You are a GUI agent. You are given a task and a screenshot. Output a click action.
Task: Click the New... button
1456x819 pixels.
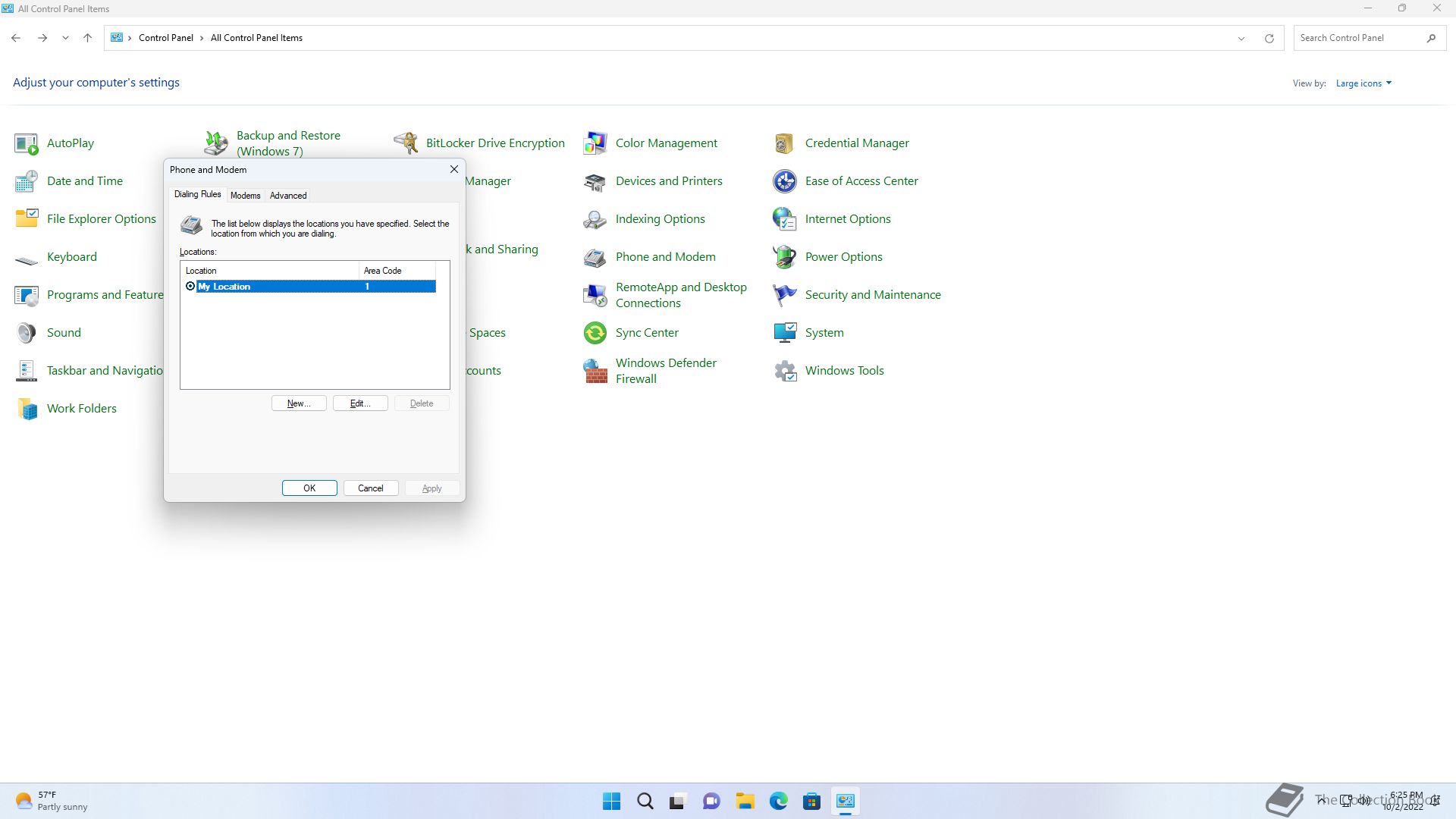coord(299,403)
